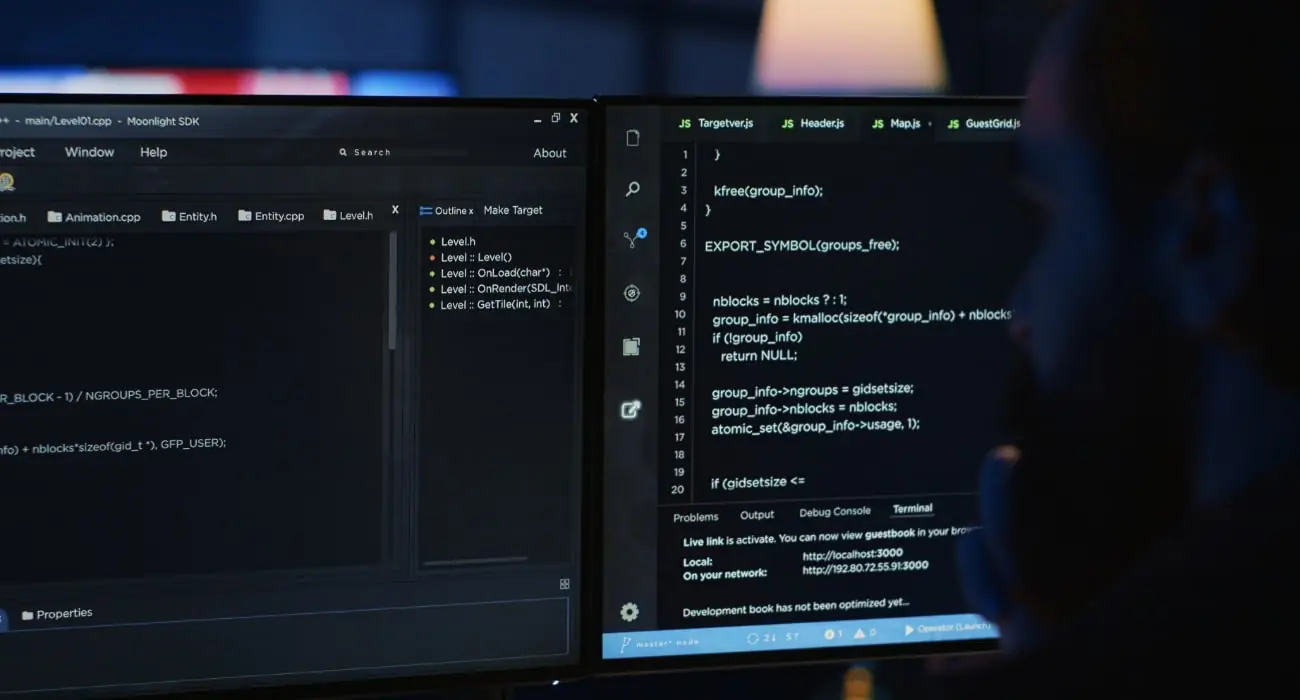This screenshot has height=700, width=1300.
Task: Click the Animation.cpp file icon
Action: tap(55, 216)
